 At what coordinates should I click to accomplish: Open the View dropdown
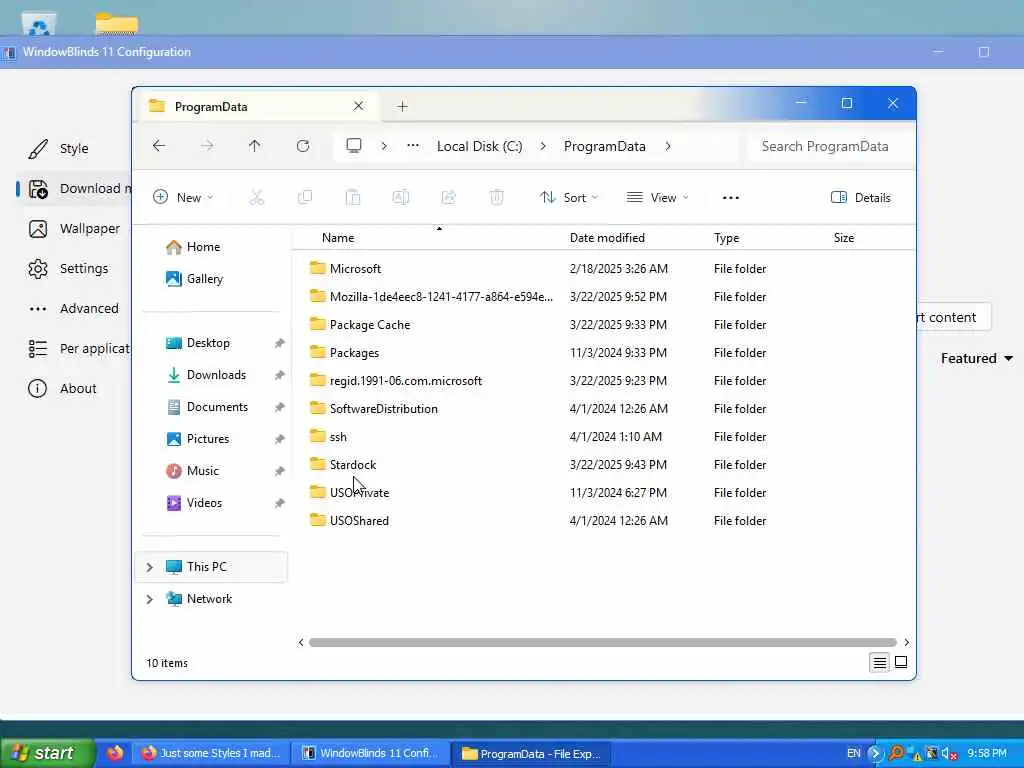(658, 197)
